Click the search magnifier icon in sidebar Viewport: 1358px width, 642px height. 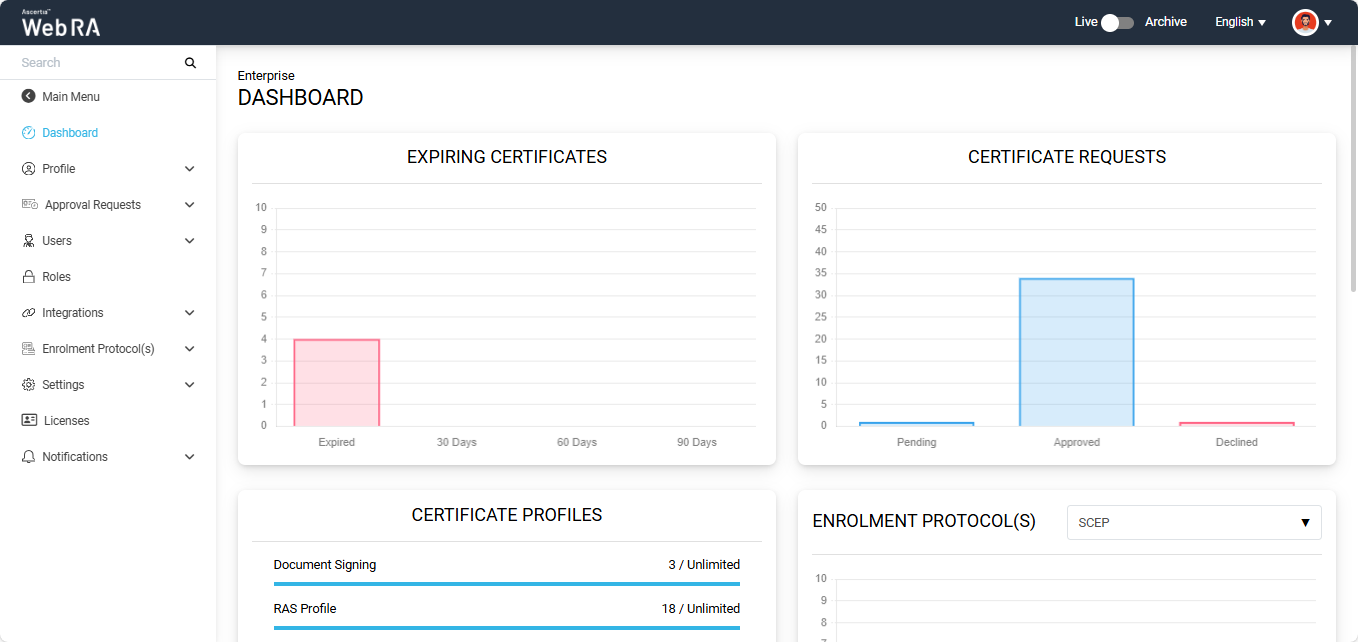[190, 63]
